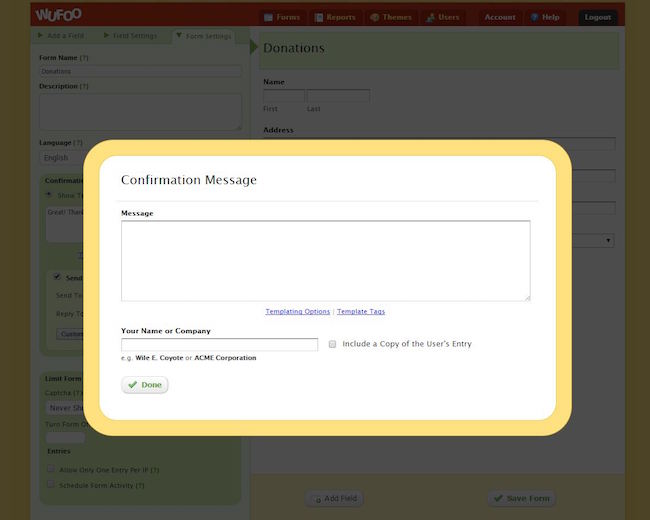Click the Themes icon in navigation
Viewport: 650px width, 520px height.
pyautogui.click(x=374, y=17)
